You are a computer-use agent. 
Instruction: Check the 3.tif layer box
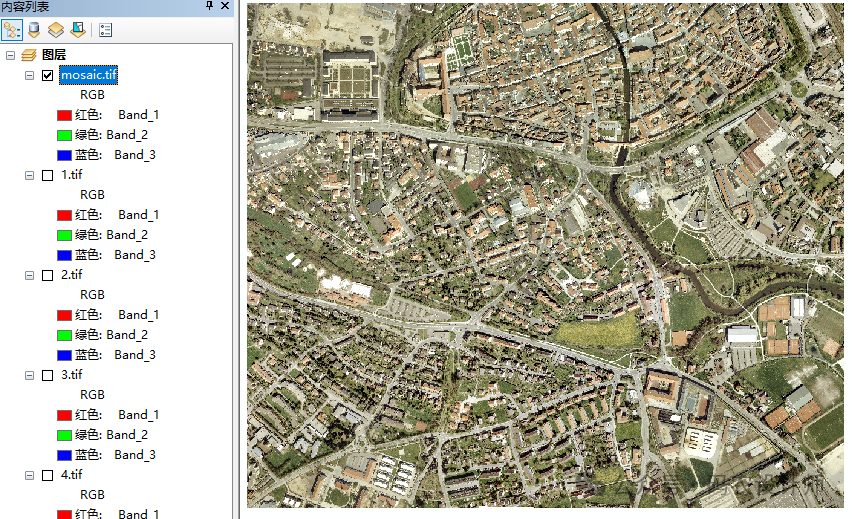coord(47,375)
